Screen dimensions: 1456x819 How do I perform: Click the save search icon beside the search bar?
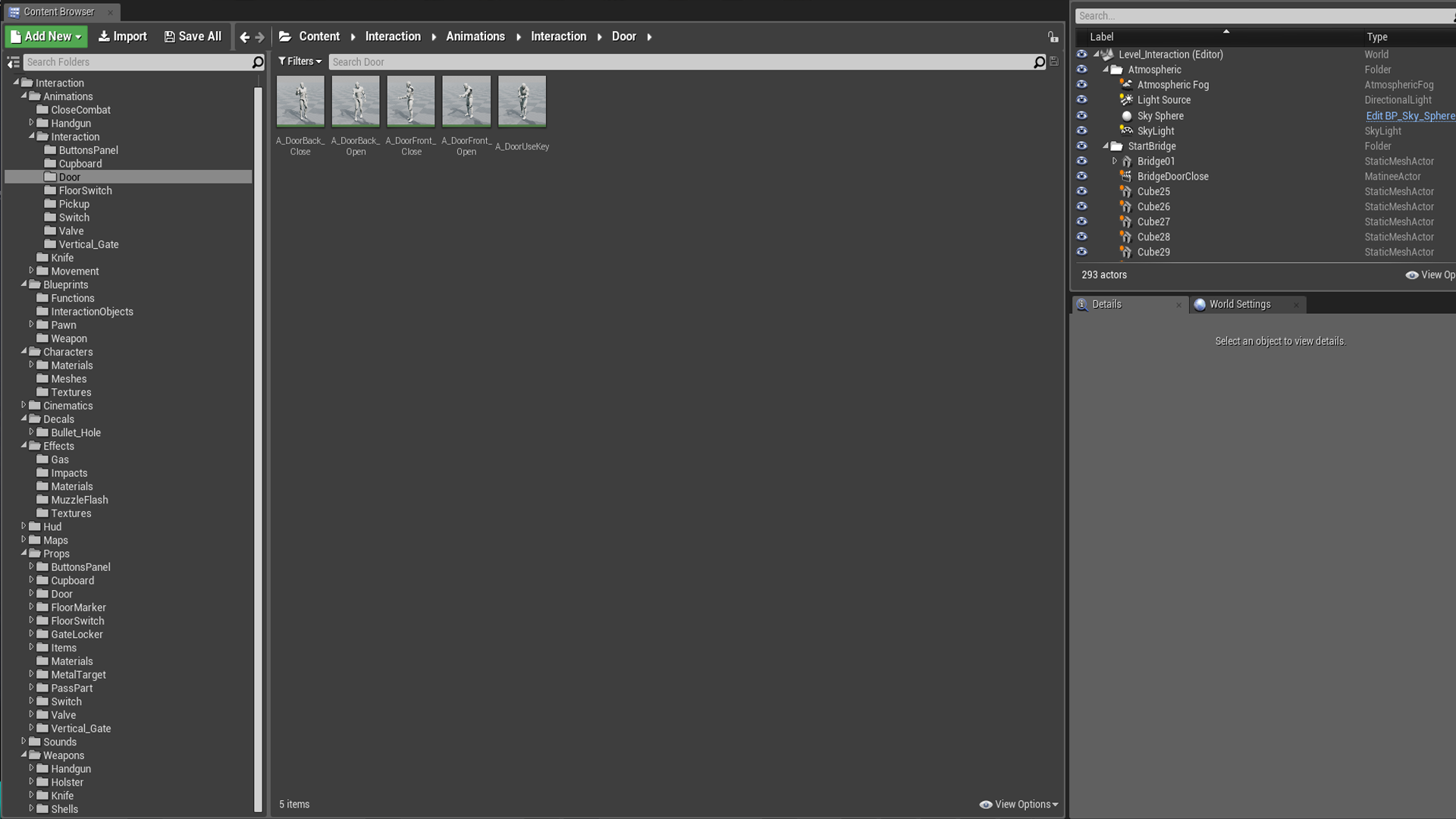pos(1053,61)
